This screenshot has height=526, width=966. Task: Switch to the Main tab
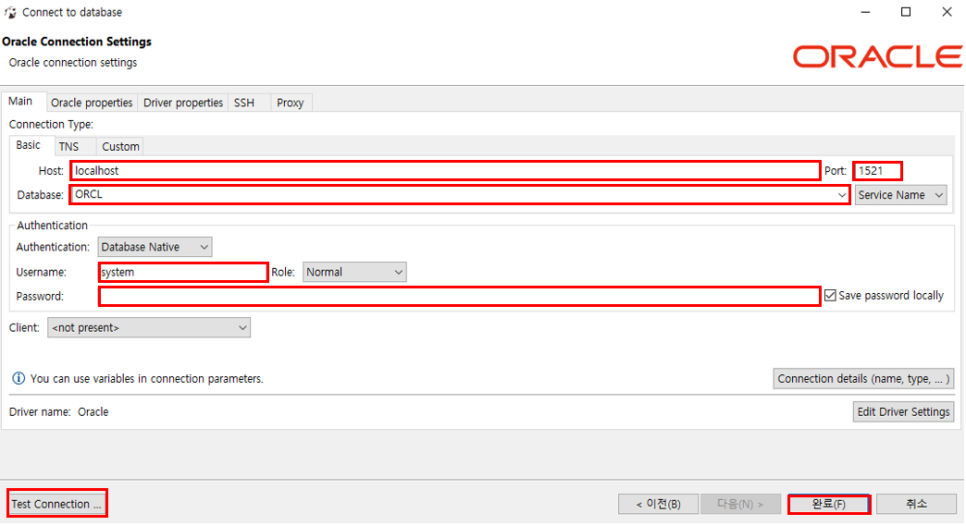[x=20, y=101]
